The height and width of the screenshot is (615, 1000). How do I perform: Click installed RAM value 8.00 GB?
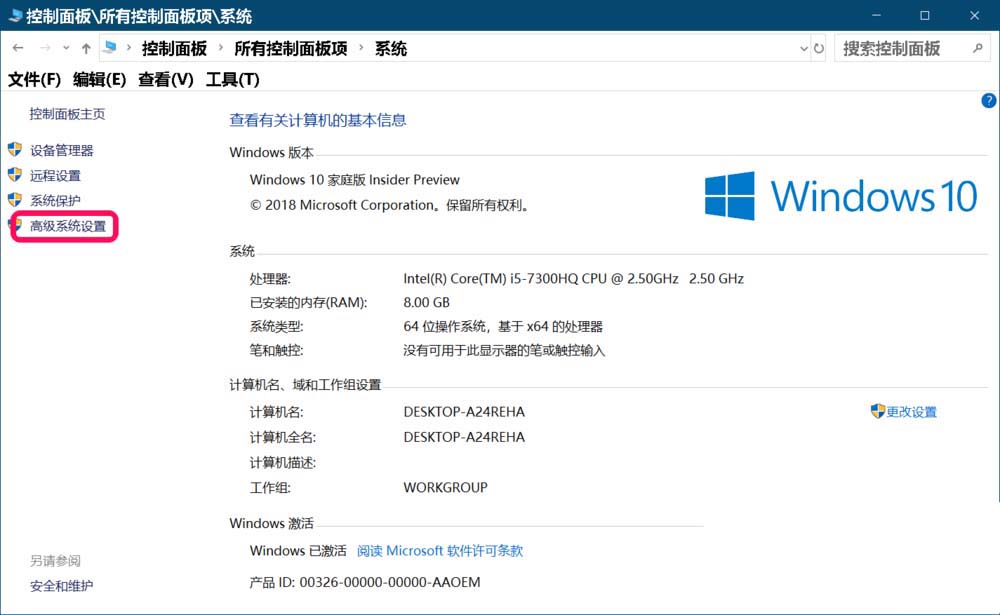[427, 302]
